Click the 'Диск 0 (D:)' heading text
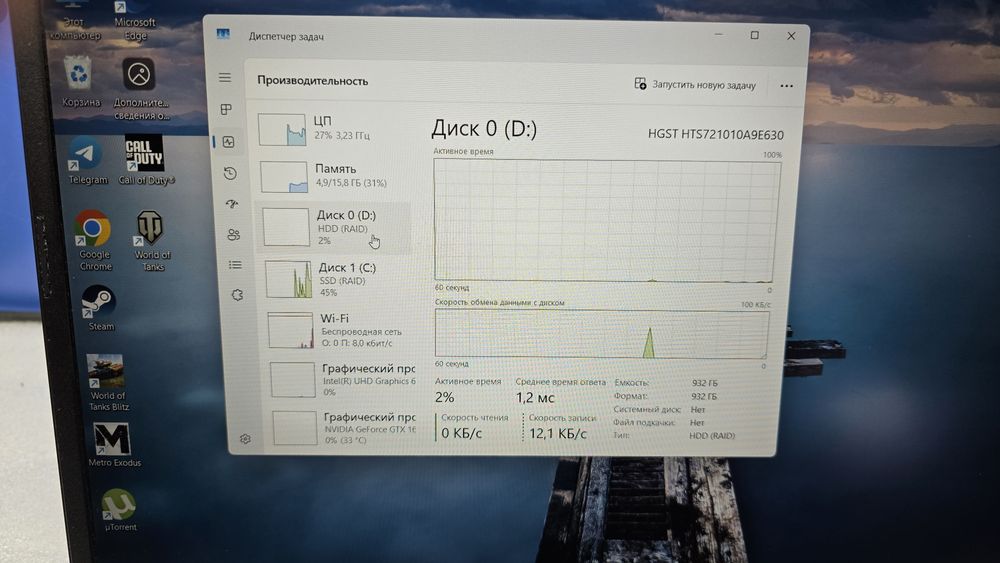The height and width of the screenshot is (563, 1000). point(484,129)
